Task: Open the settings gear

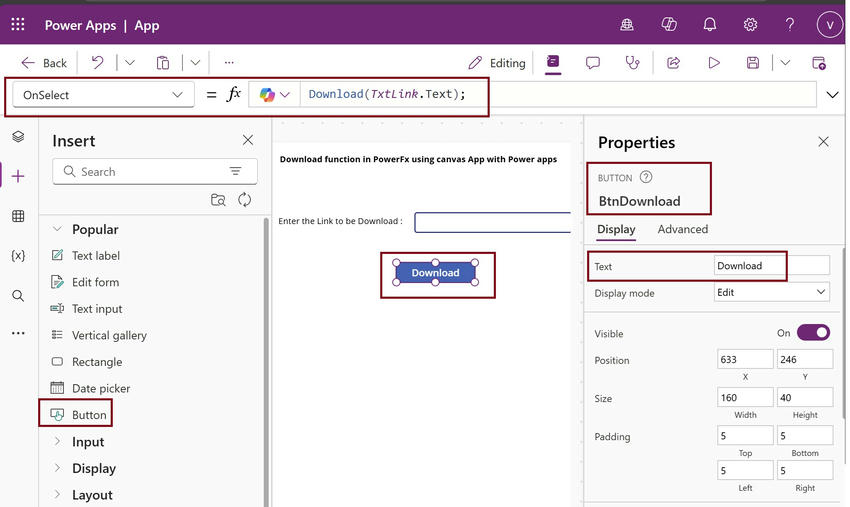Action: click(x=750, y=24)
